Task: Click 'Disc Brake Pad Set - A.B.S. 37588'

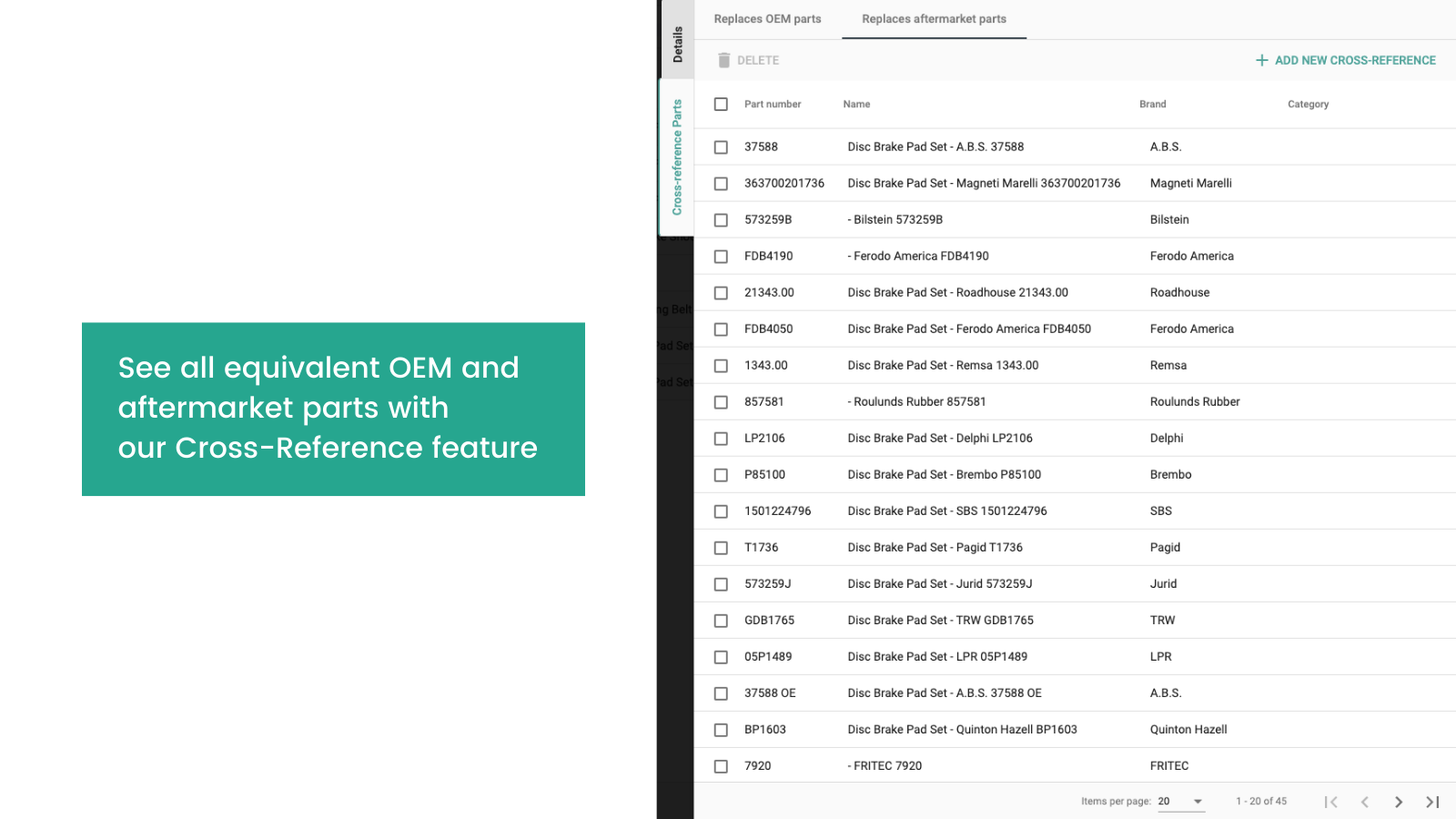Action: (x=935, y=147)
